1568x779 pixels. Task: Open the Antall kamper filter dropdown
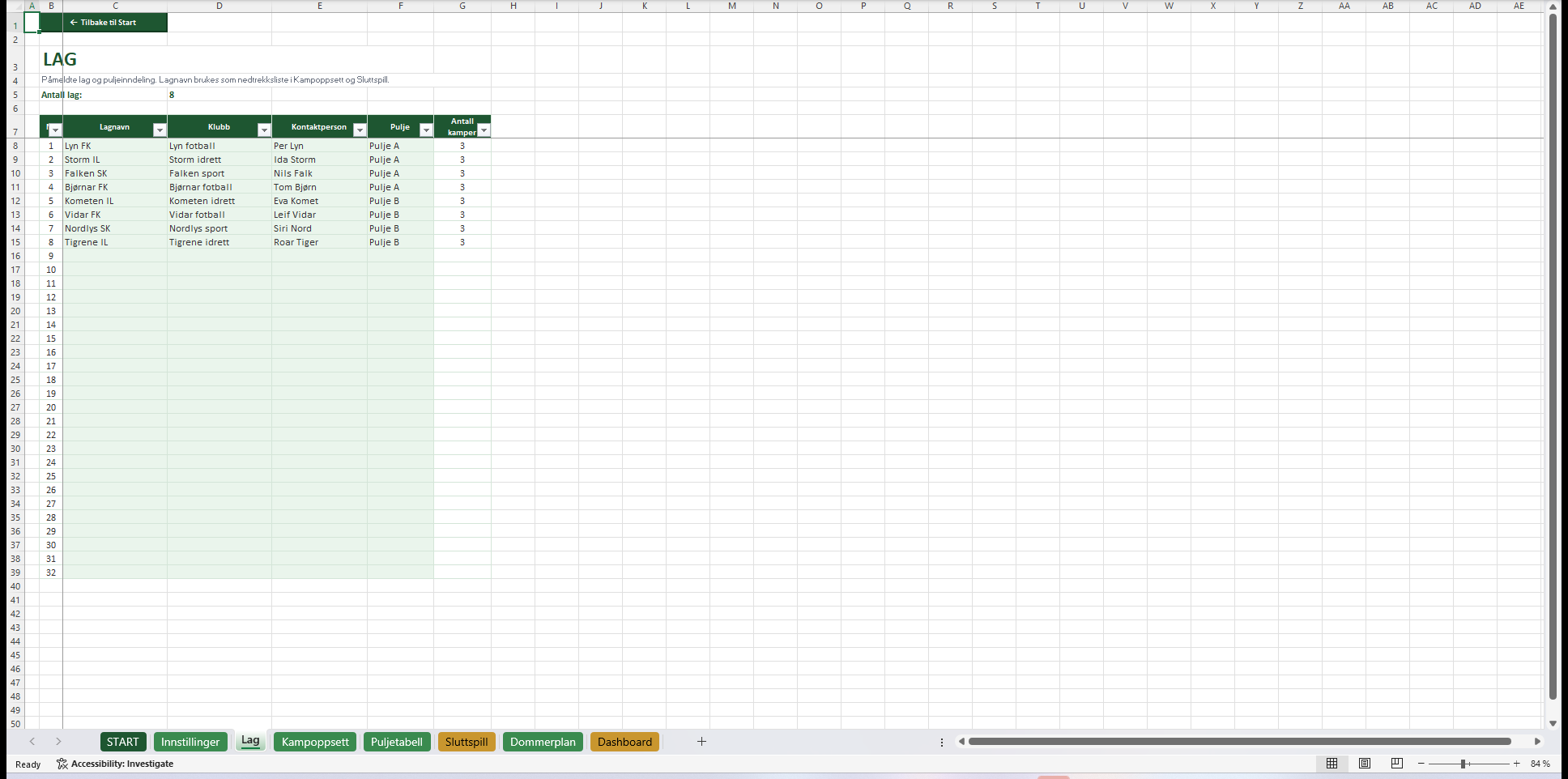click(484, 130)
